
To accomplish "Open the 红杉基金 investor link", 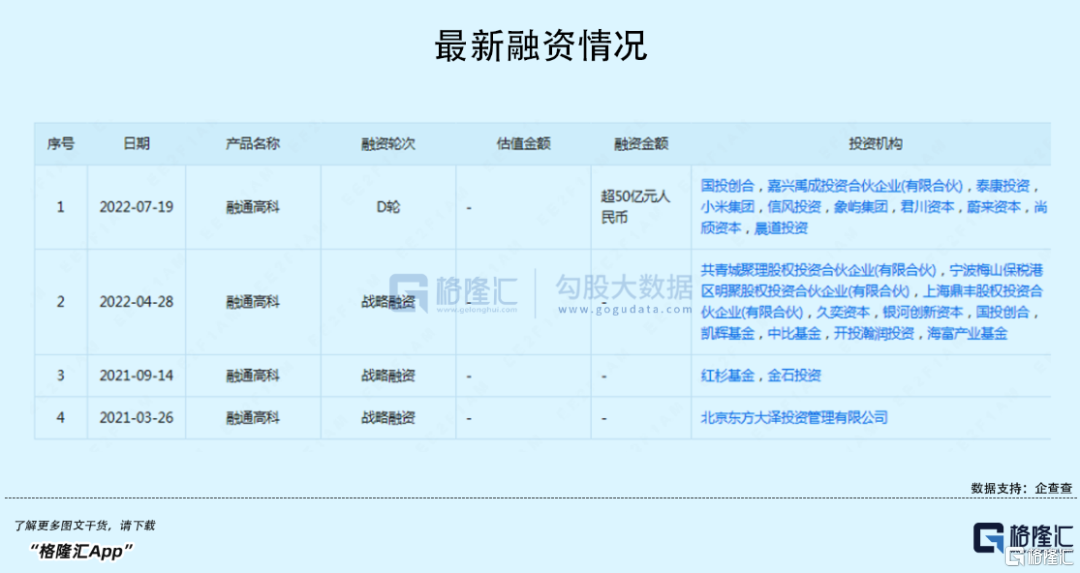I will coord(727,375).
